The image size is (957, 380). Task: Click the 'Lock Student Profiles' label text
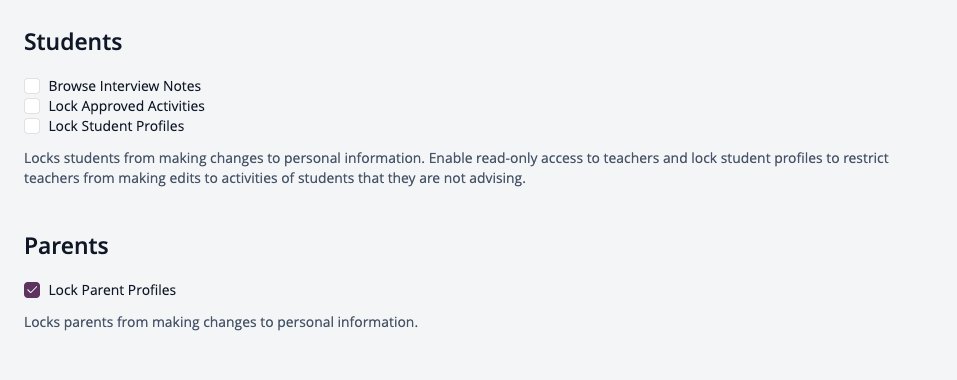116,127
